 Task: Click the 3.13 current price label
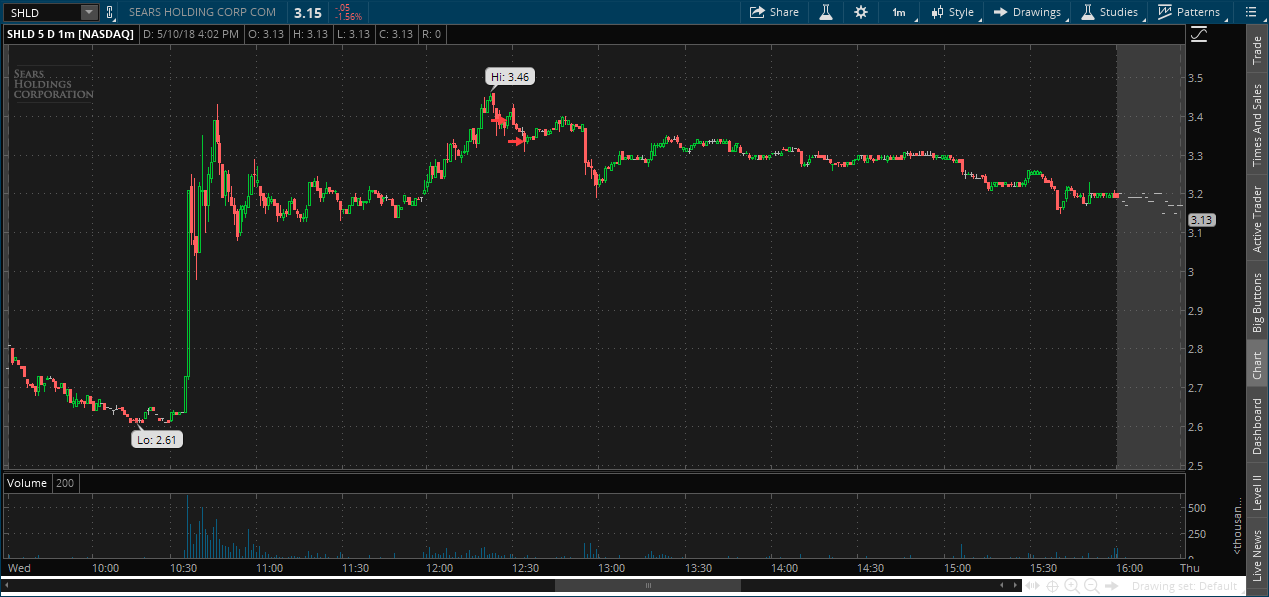click(1202, 220)
